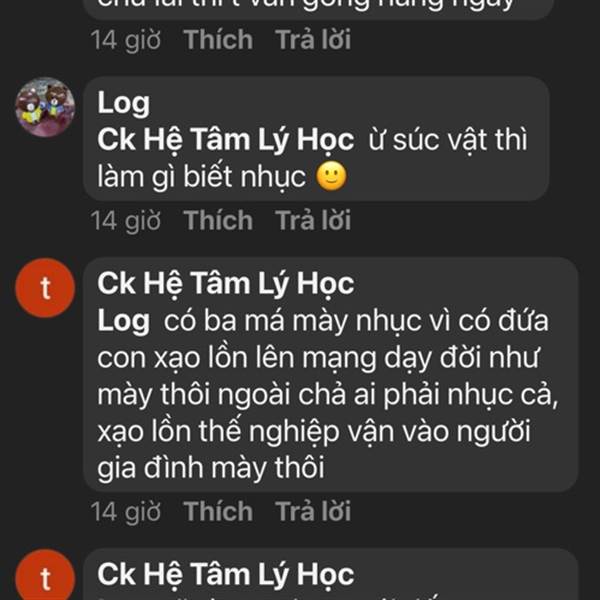This screenshot has width=600, height=600.
Task: Tap the 14 giờ timestamp under Log's comment
Action: point(126,221)
